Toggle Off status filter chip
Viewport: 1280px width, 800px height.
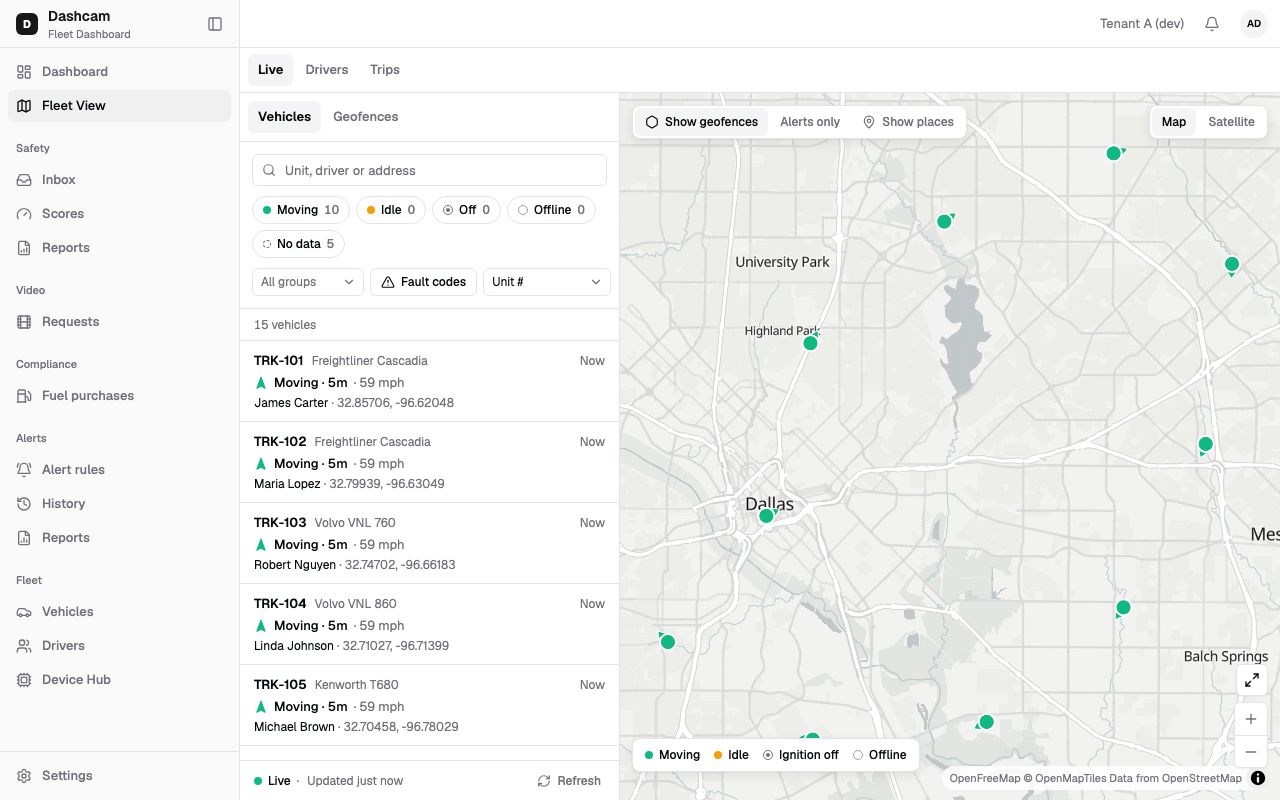click(x=466, y=210)
